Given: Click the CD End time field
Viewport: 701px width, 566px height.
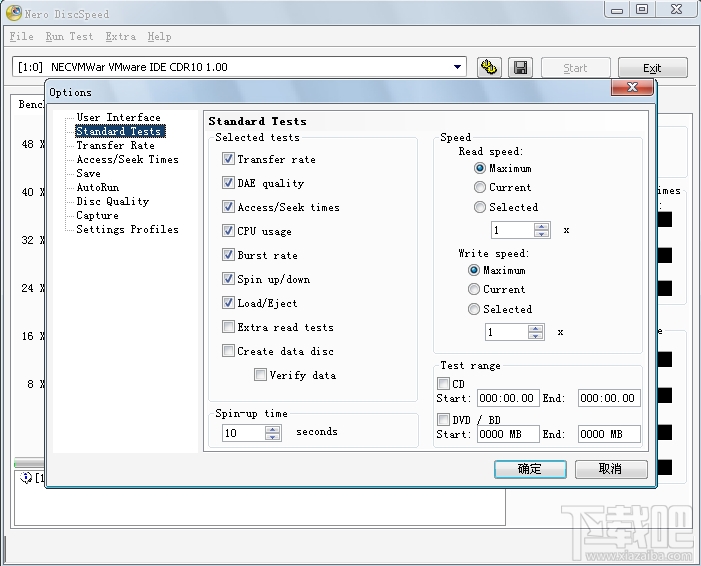Looking at the screenshot, I should pos(609,398).
